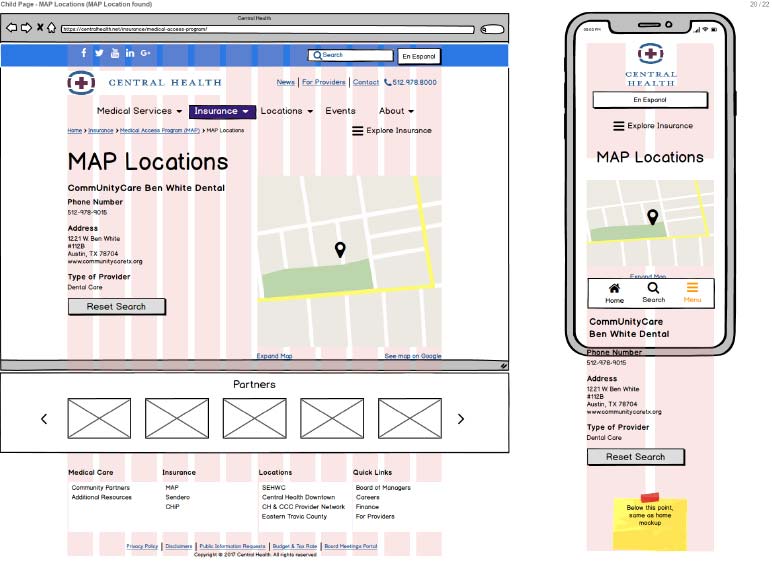The height and width of the screenshot is (563, 772).
Task: Click the Expand Map link under desktop map
Action: tap(274, 356)
